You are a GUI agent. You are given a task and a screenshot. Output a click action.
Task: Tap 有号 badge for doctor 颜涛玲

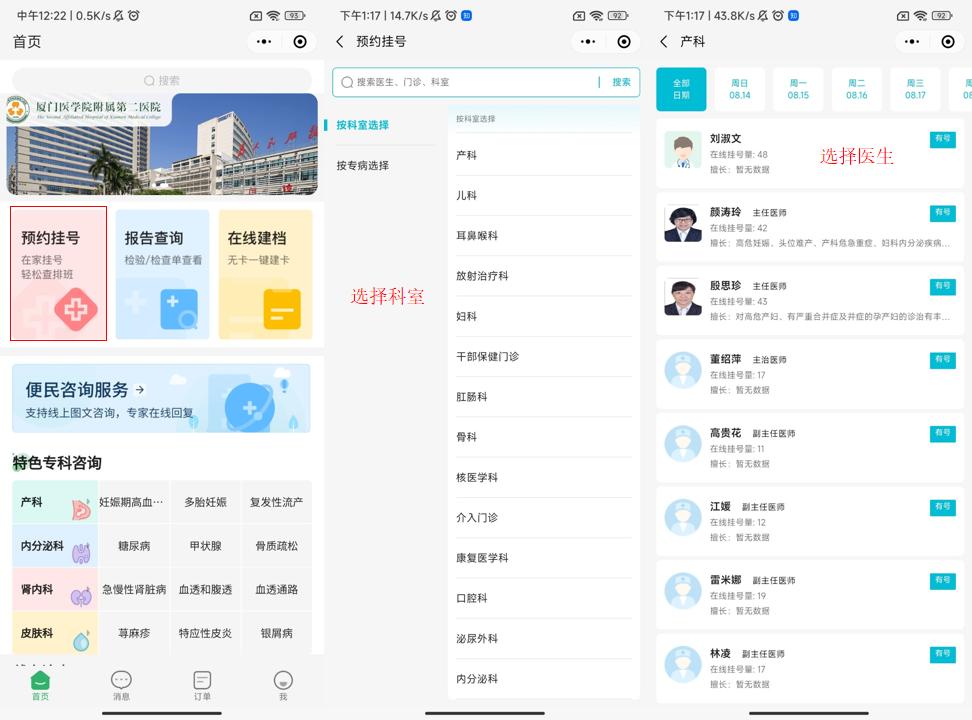(942, 213)
